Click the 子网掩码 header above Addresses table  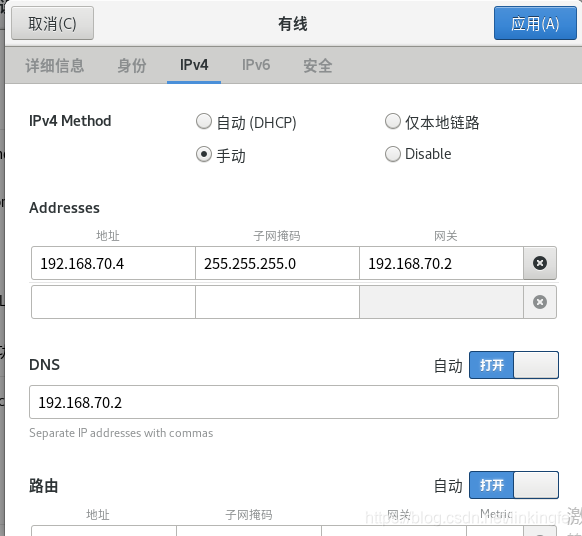[x=277, y=236]
